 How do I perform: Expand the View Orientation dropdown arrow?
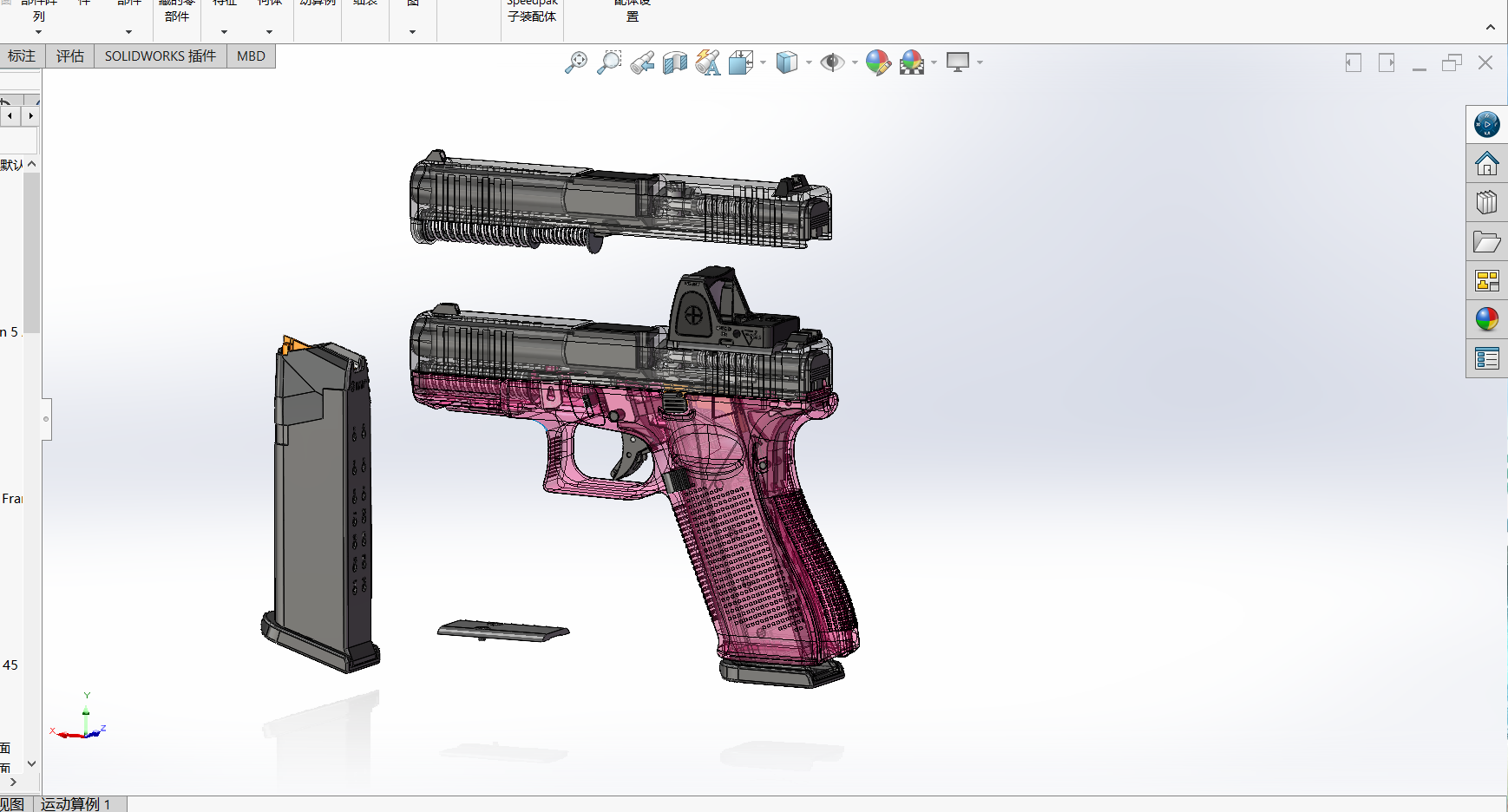(x=763, y=62)
